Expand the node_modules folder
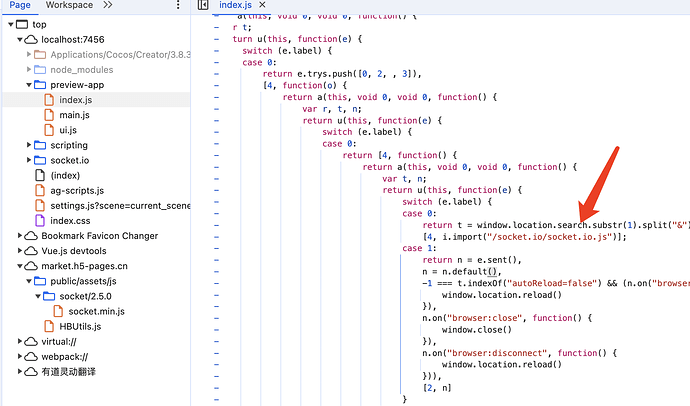The width and height of the screenshot is (690, 406). pyautogui.click(x=29, y=69)
